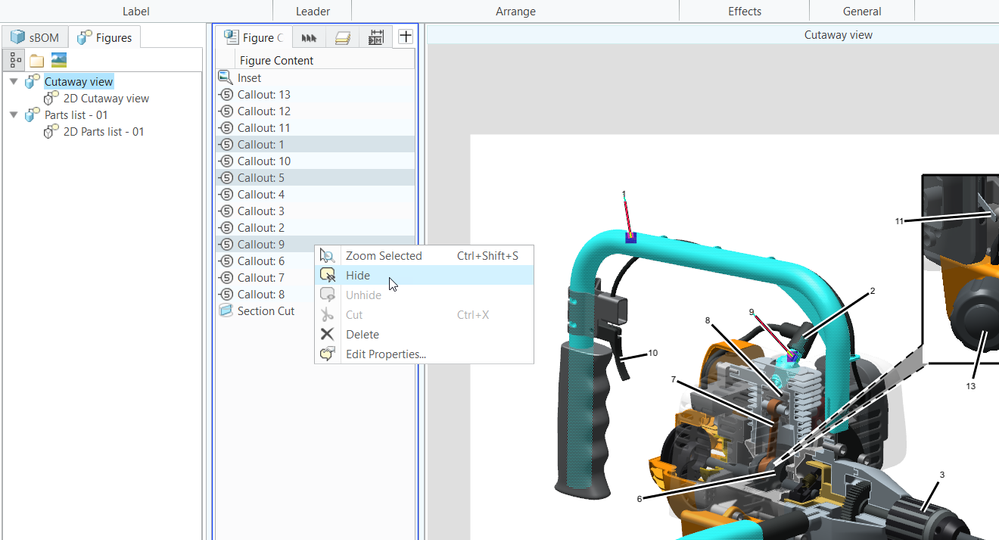Open Edit Properties from the context menu
The height and width of the screenshot is (540, 999).
coord(385,354)
